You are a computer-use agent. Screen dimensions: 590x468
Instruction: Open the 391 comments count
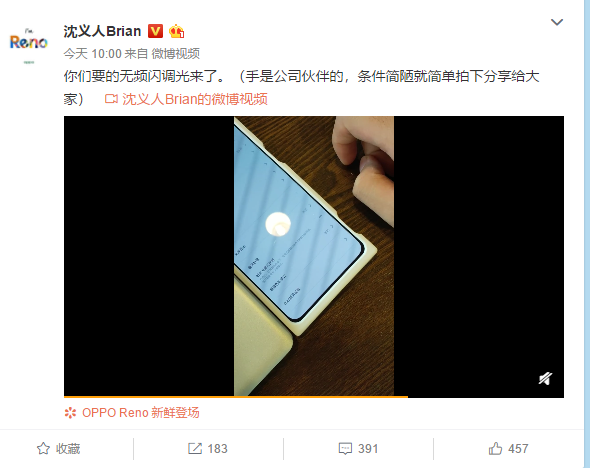(x=368, y=448)
